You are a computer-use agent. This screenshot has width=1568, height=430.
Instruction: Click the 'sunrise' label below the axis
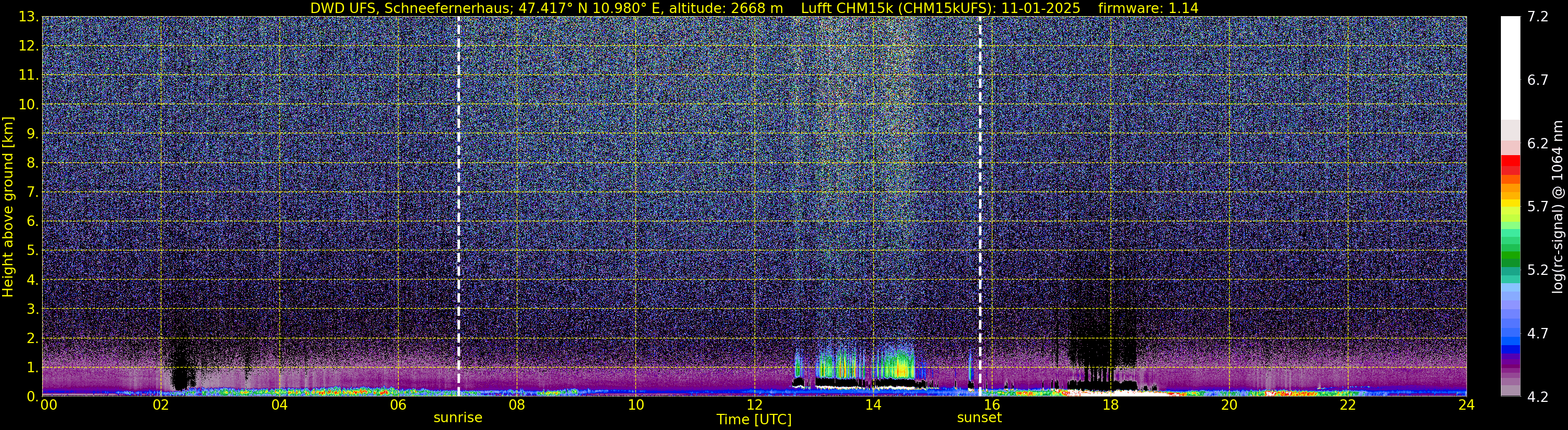[458, 417]
